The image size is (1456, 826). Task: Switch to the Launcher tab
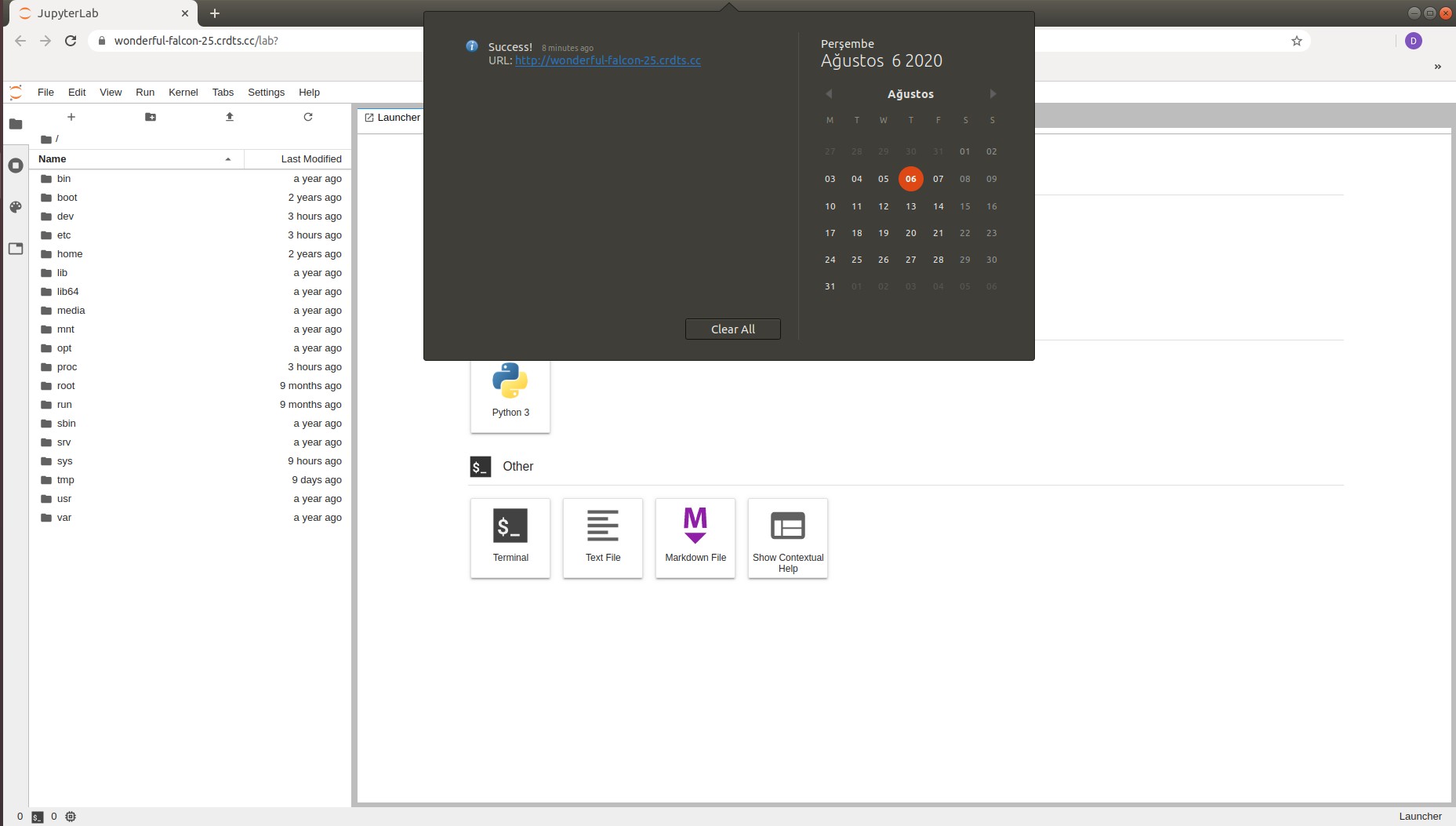click(x=392, y=118)
